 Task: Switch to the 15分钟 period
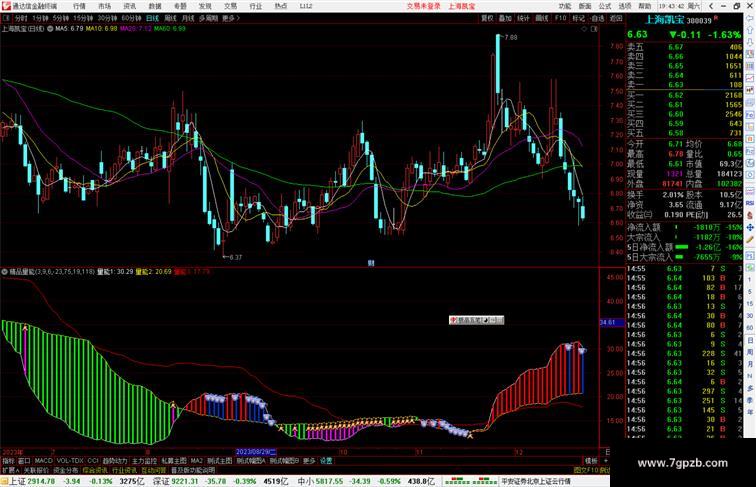pyautogui.click(x=83, y=18)
